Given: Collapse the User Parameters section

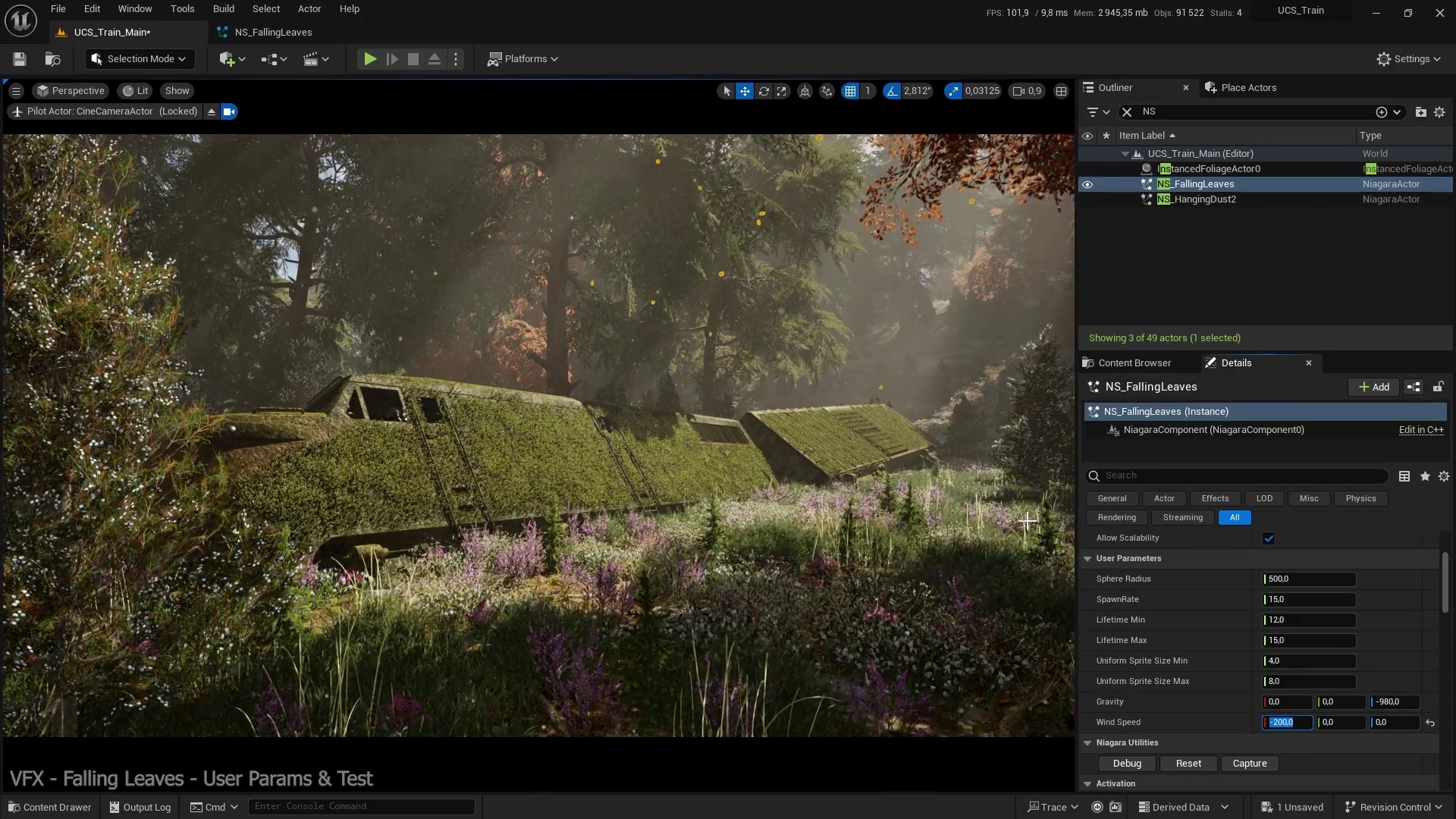Looking at the screenshot, I should 1087,559.
